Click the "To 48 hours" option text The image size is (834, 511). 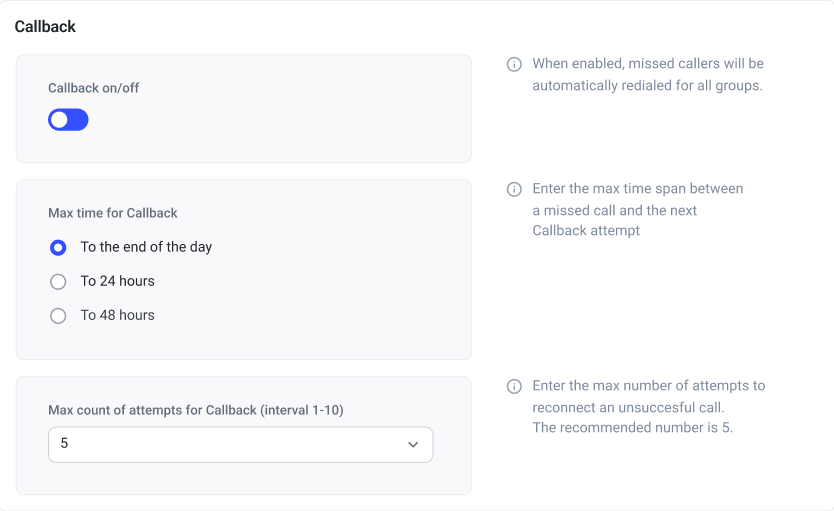coord(118,315)
